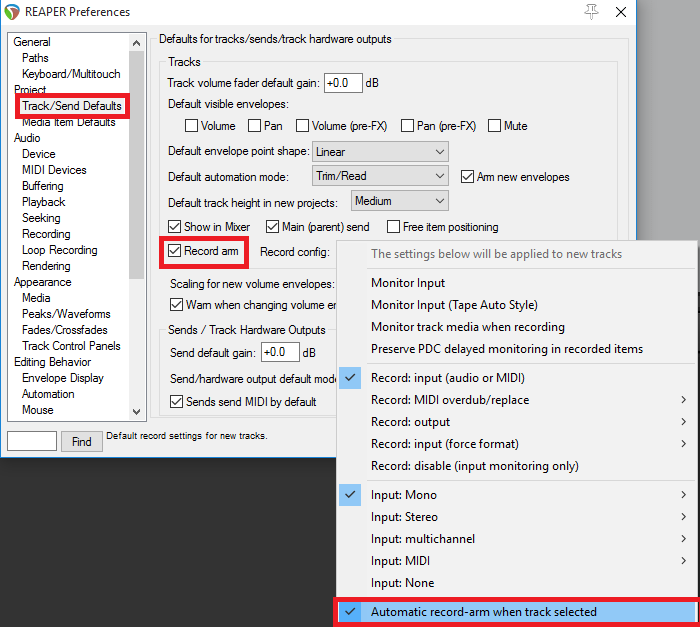
Task: Click track volume fader default gain field
Action: pos(343,83)
